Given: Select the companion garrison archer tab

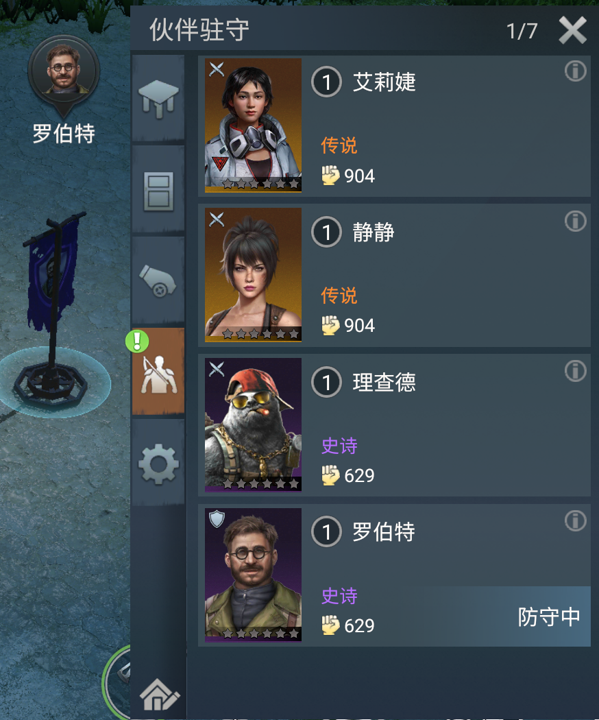Looking at the screenshot, I should tap(158, 371).
